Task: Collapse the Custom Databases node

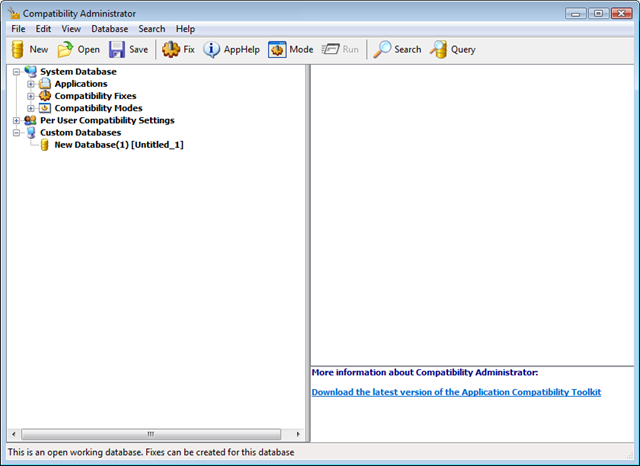Action: click(17, 132)
